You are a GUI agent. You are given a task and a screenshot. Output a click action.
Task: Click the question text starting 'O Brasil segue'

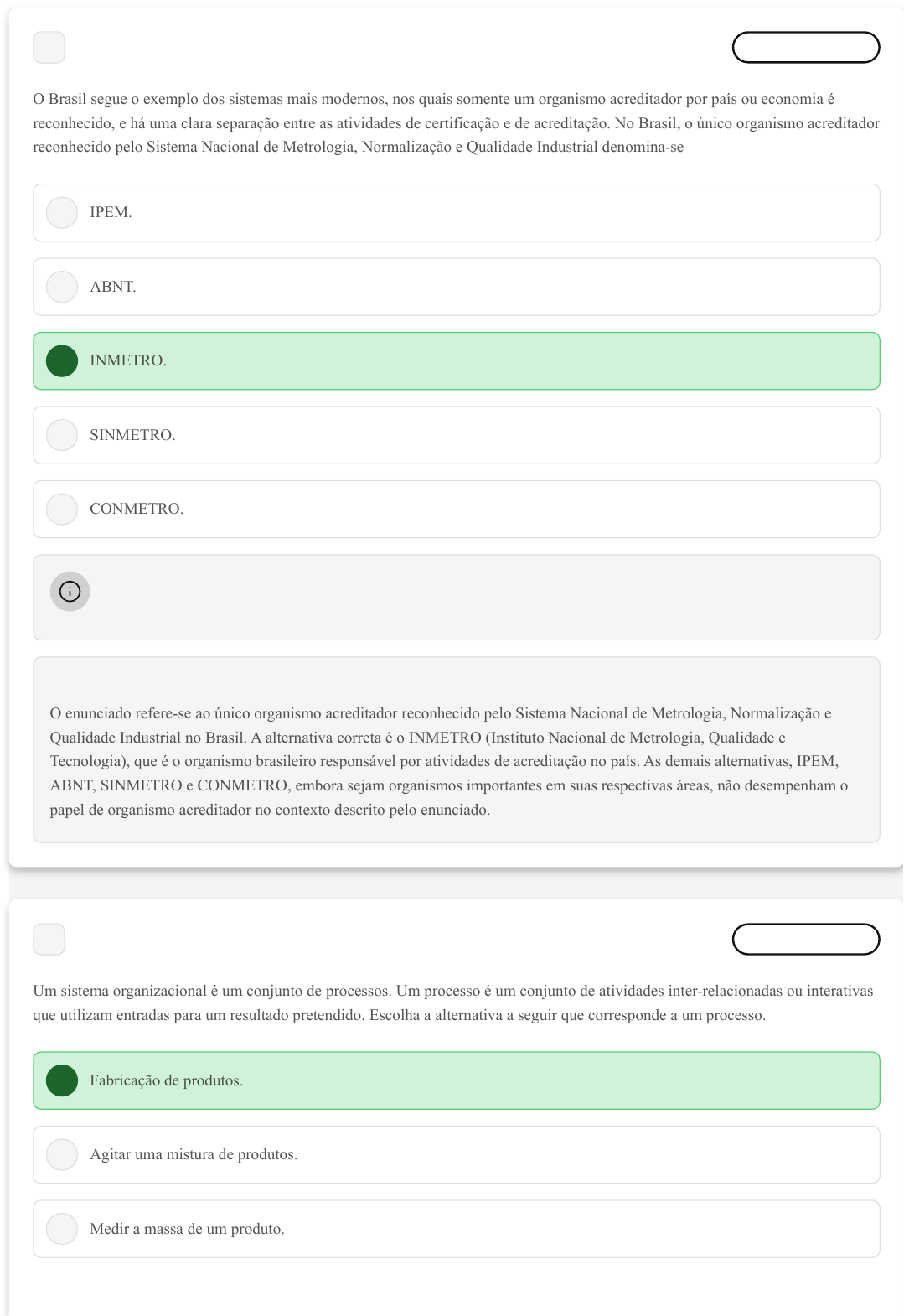click(x=456, y=123)
